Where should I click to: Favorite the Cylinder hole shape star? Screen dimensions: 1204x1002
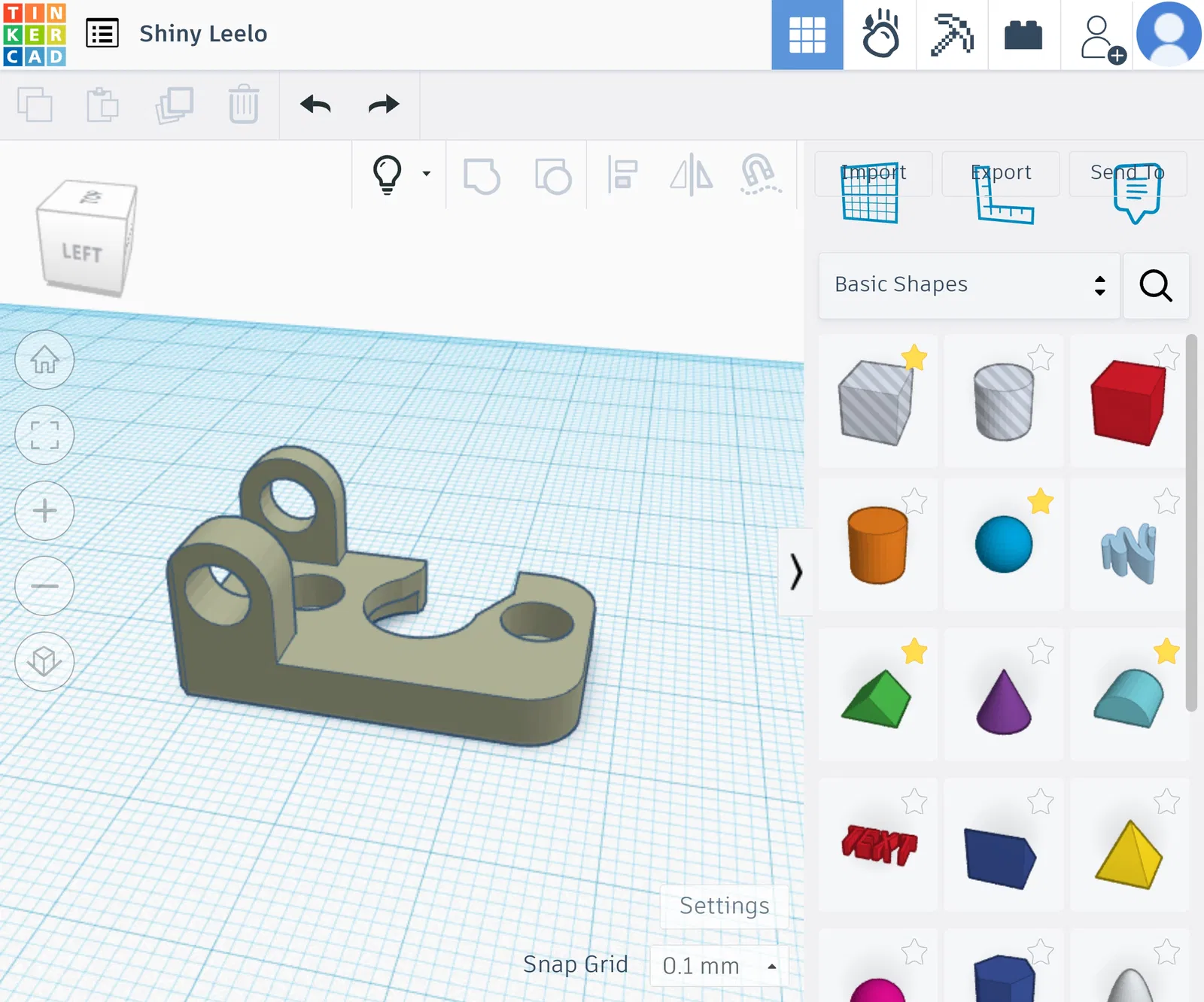pos(1041,357)
